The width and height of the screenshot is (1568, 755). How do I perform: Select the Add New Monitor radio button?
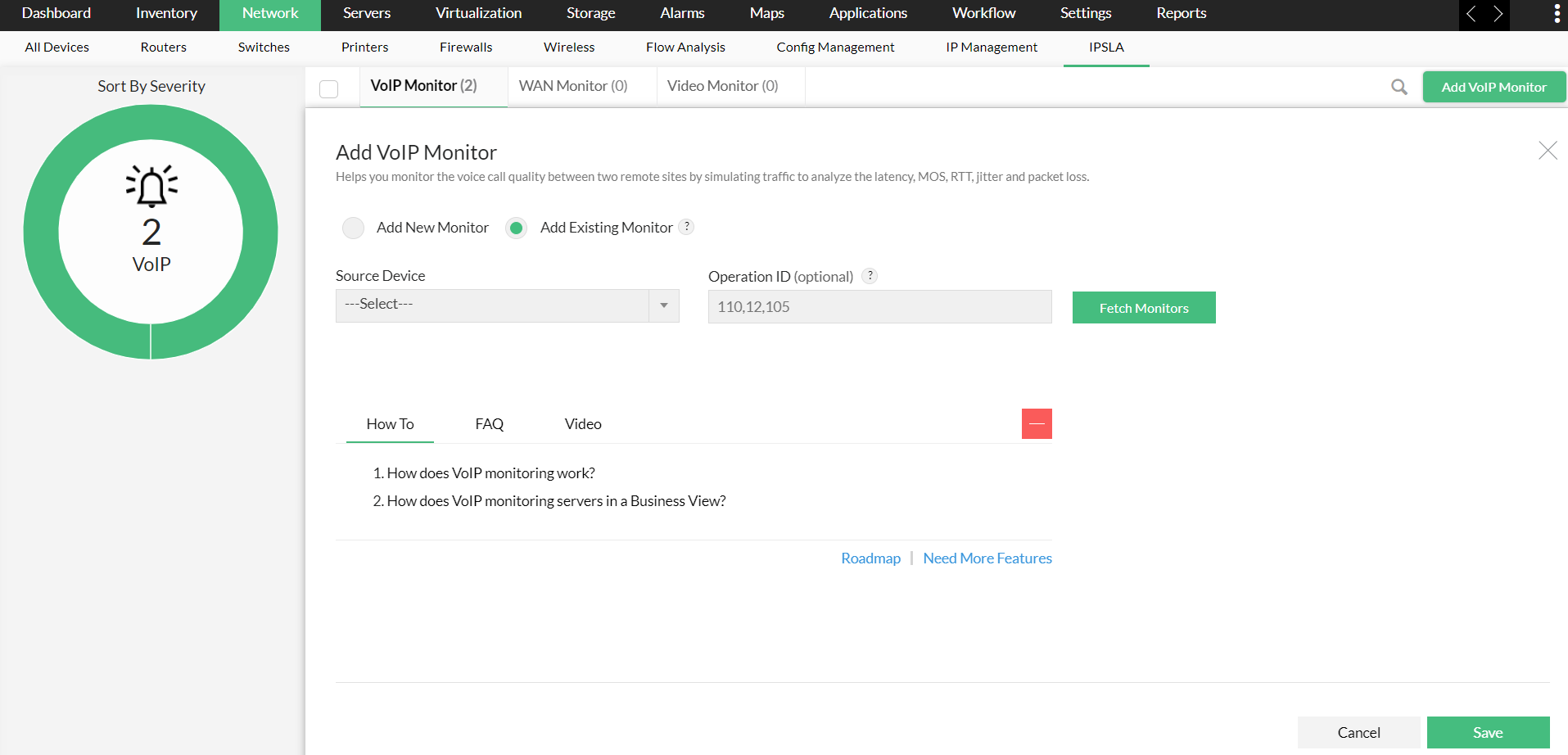(353, 228)
